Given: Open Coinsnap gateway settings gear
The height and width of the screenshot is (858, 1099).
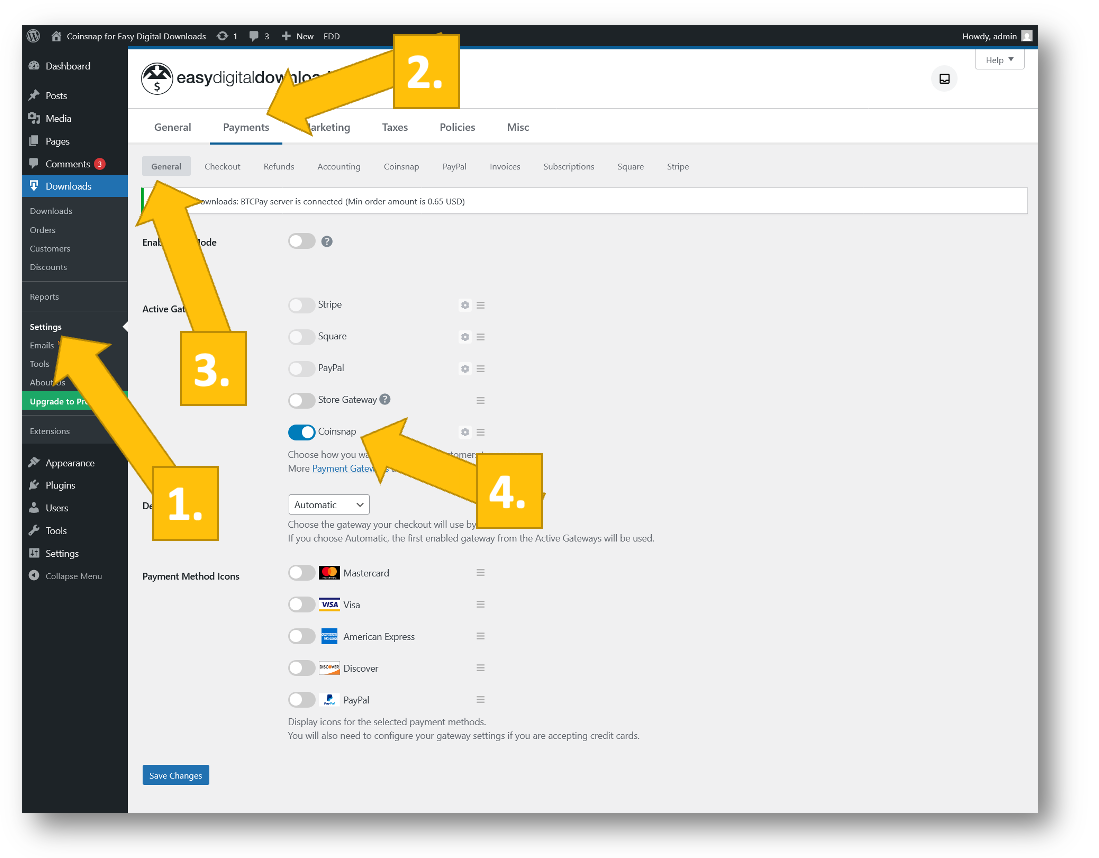Looking at the screenshot, I should [x=465, y=432].
